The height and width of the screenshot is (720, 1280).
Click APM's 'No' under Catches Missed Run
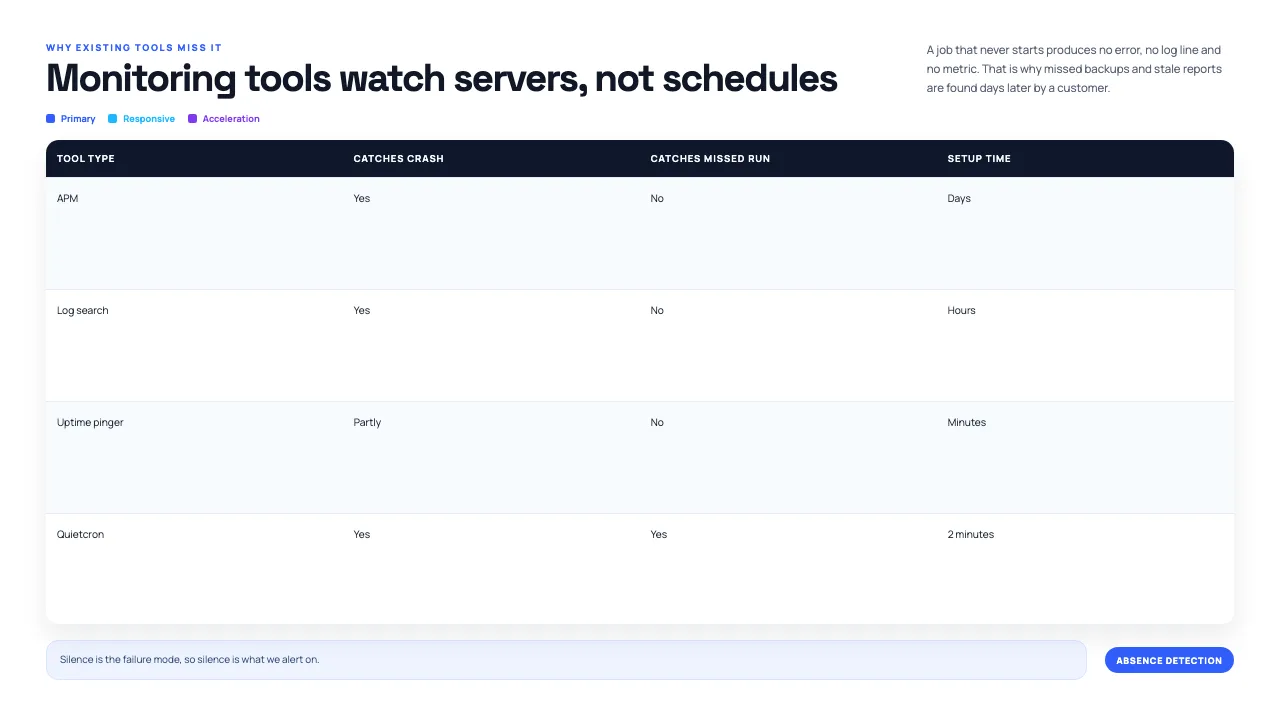[x=657, y=198]
